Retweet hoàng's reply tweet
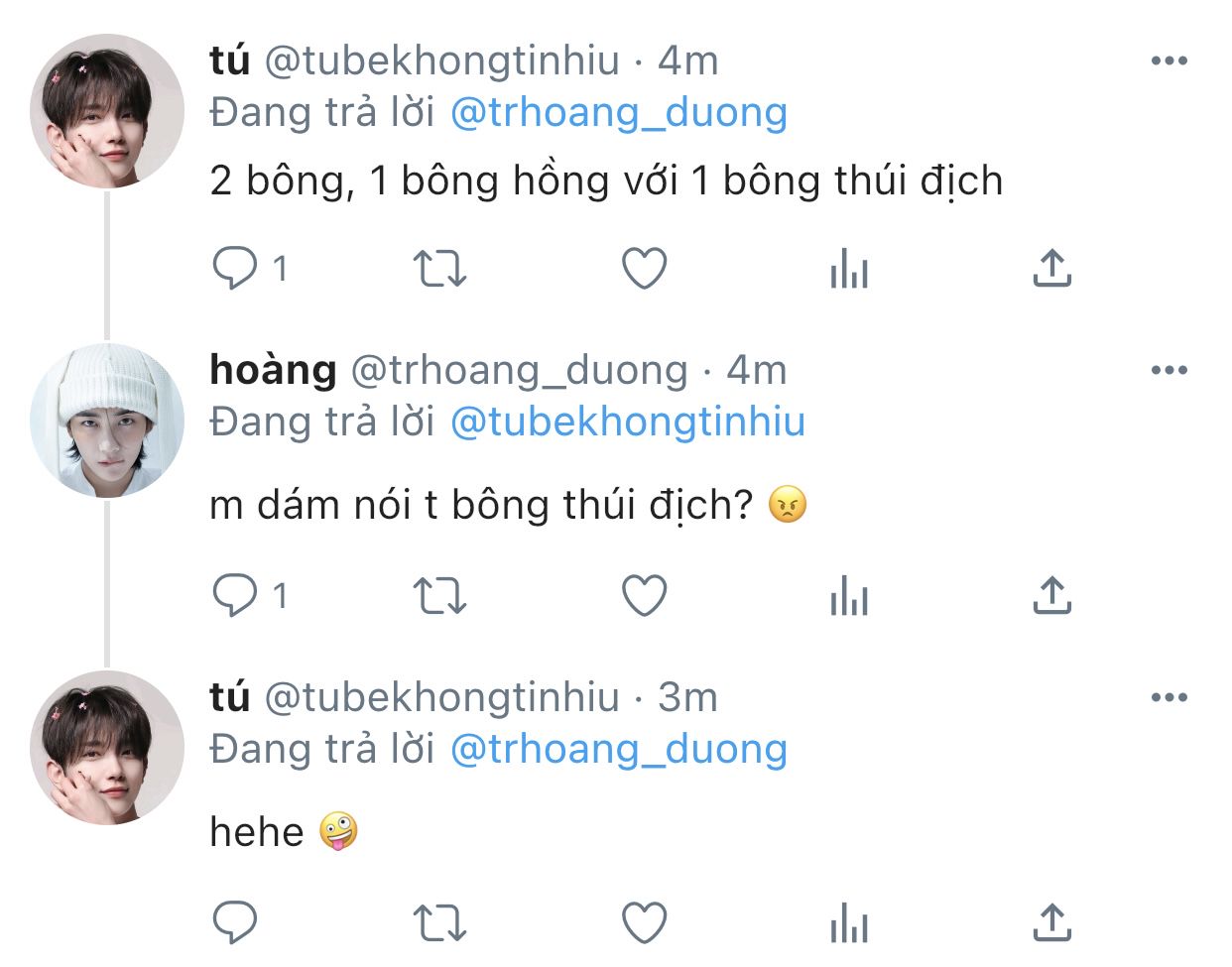Viewport: 1232px width, 967px height. click(438, 595)
